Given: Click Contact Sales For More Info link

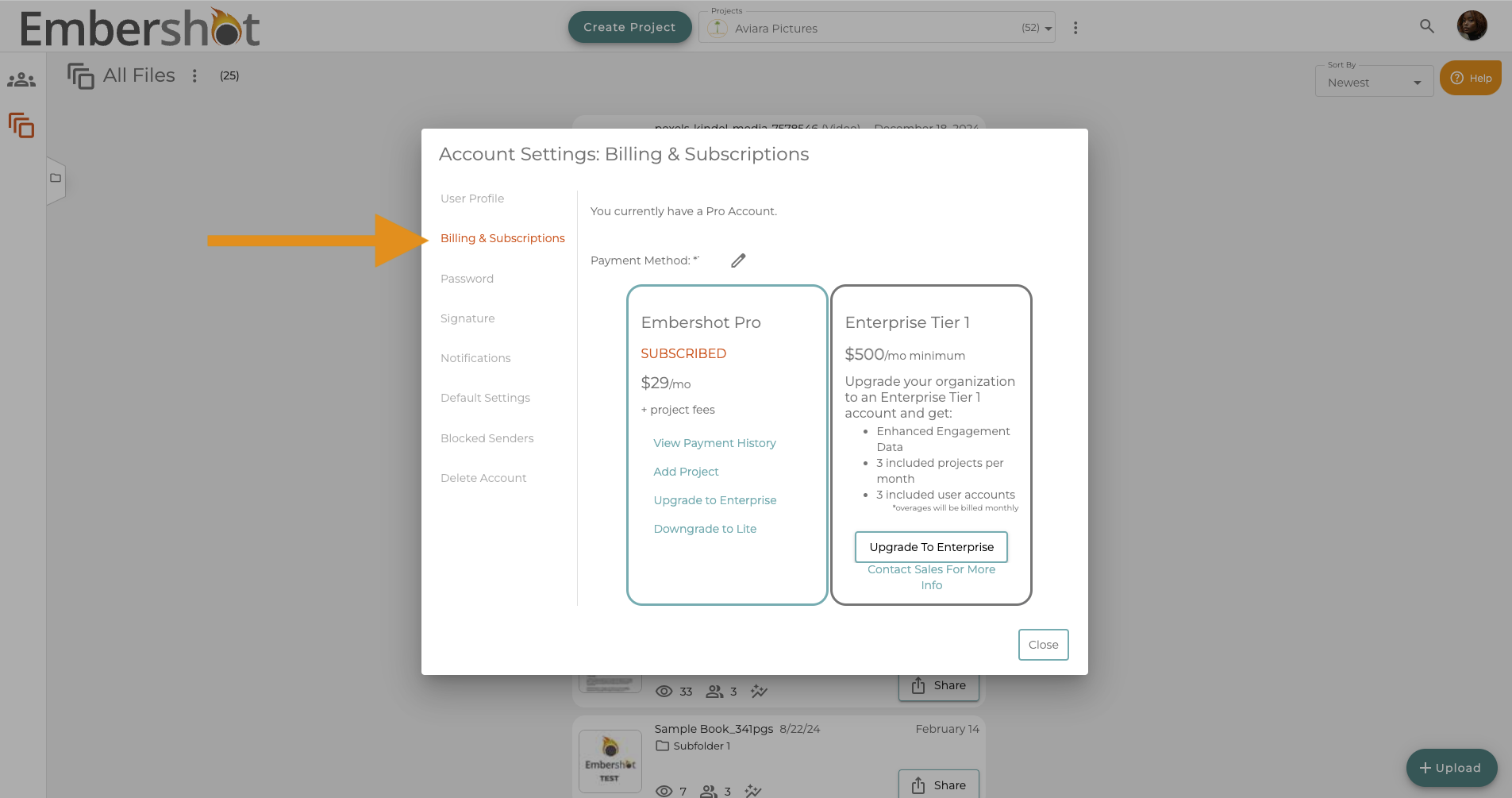Looking at the screenshot, I should pos(931,577).
